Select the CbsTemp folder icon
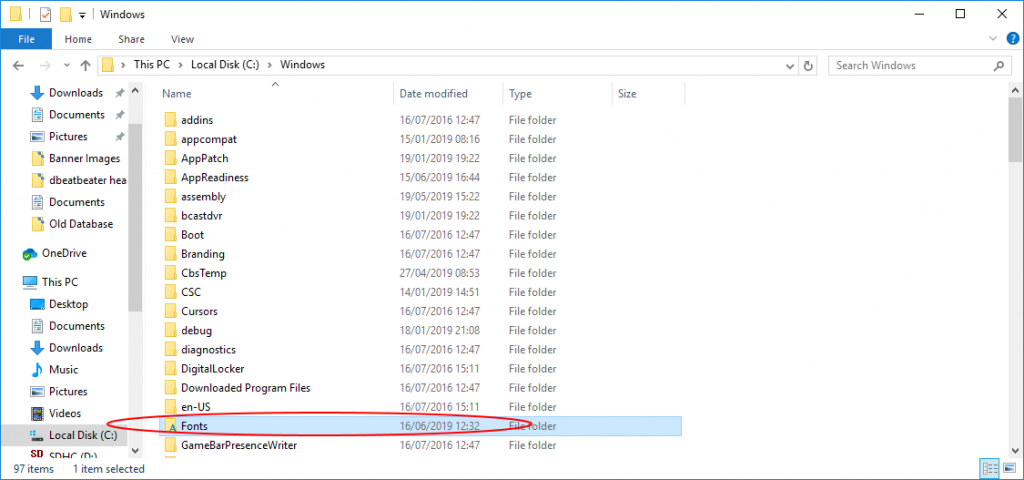This screenshot has width=1024, height=480. point(170,273)
